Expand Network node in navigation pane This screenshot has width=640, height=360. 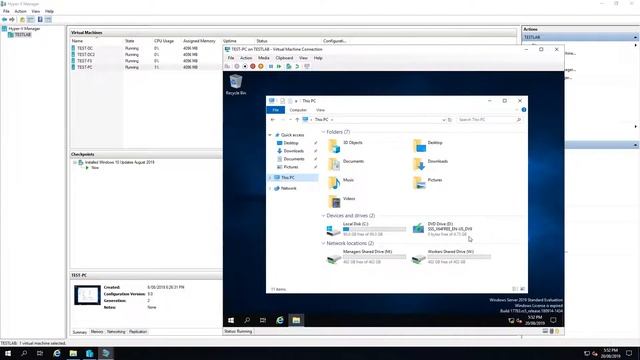tap(270, 189)
